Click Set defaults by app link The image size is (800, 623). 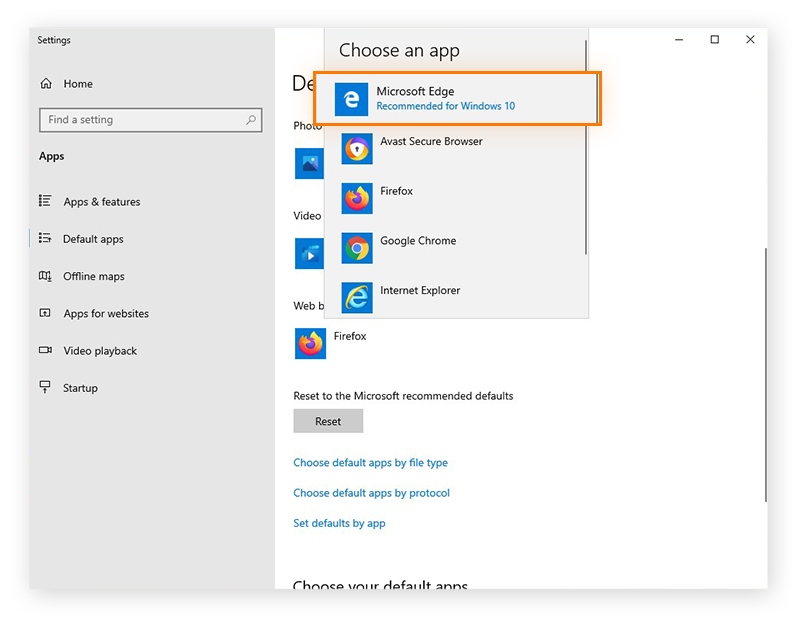[x=339, y=522]
